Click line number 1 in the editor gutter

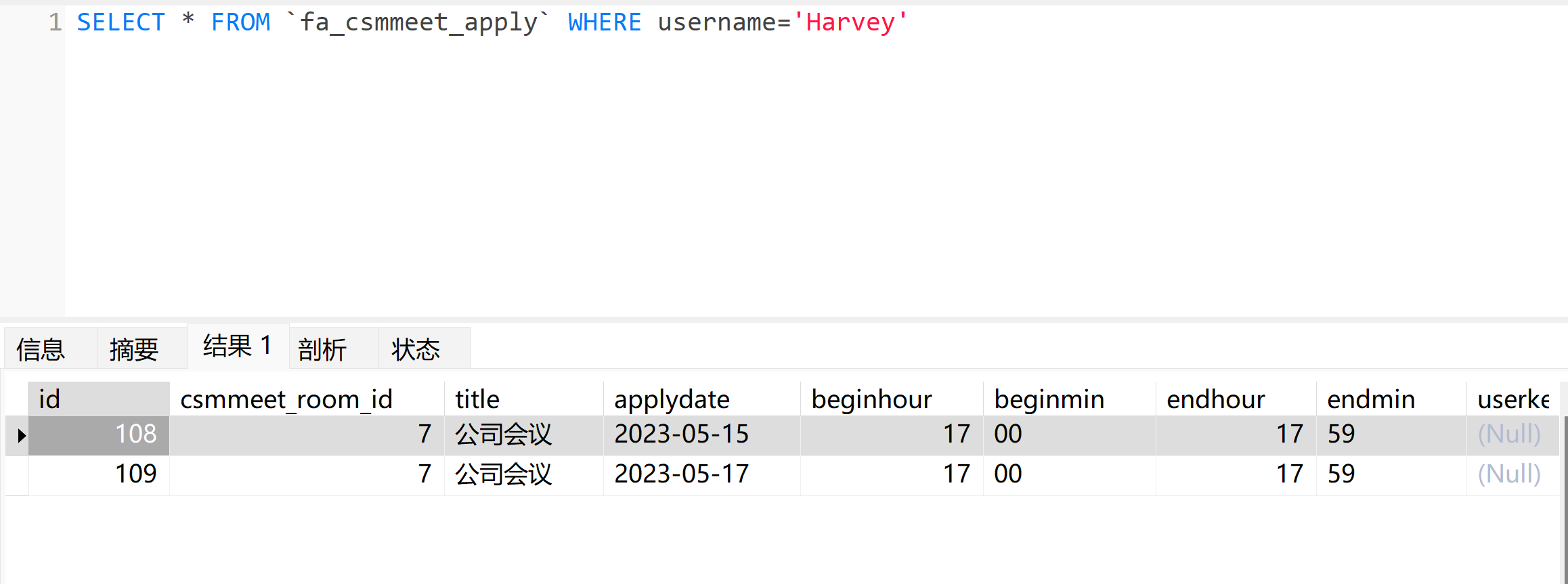(x=55, y=22)
